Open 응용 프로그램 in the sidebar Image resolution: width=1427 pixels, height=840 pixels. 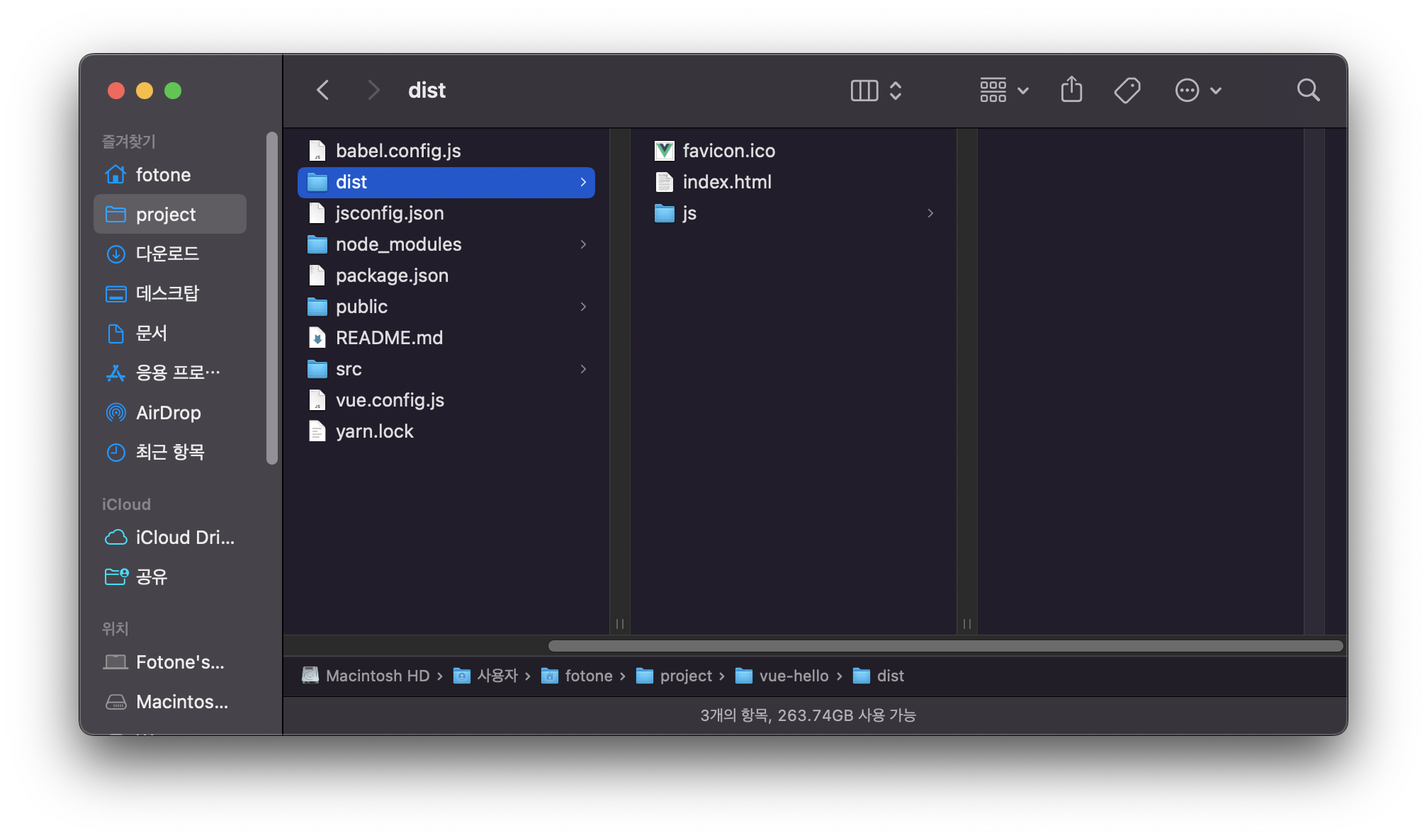(x=170, y=373)
